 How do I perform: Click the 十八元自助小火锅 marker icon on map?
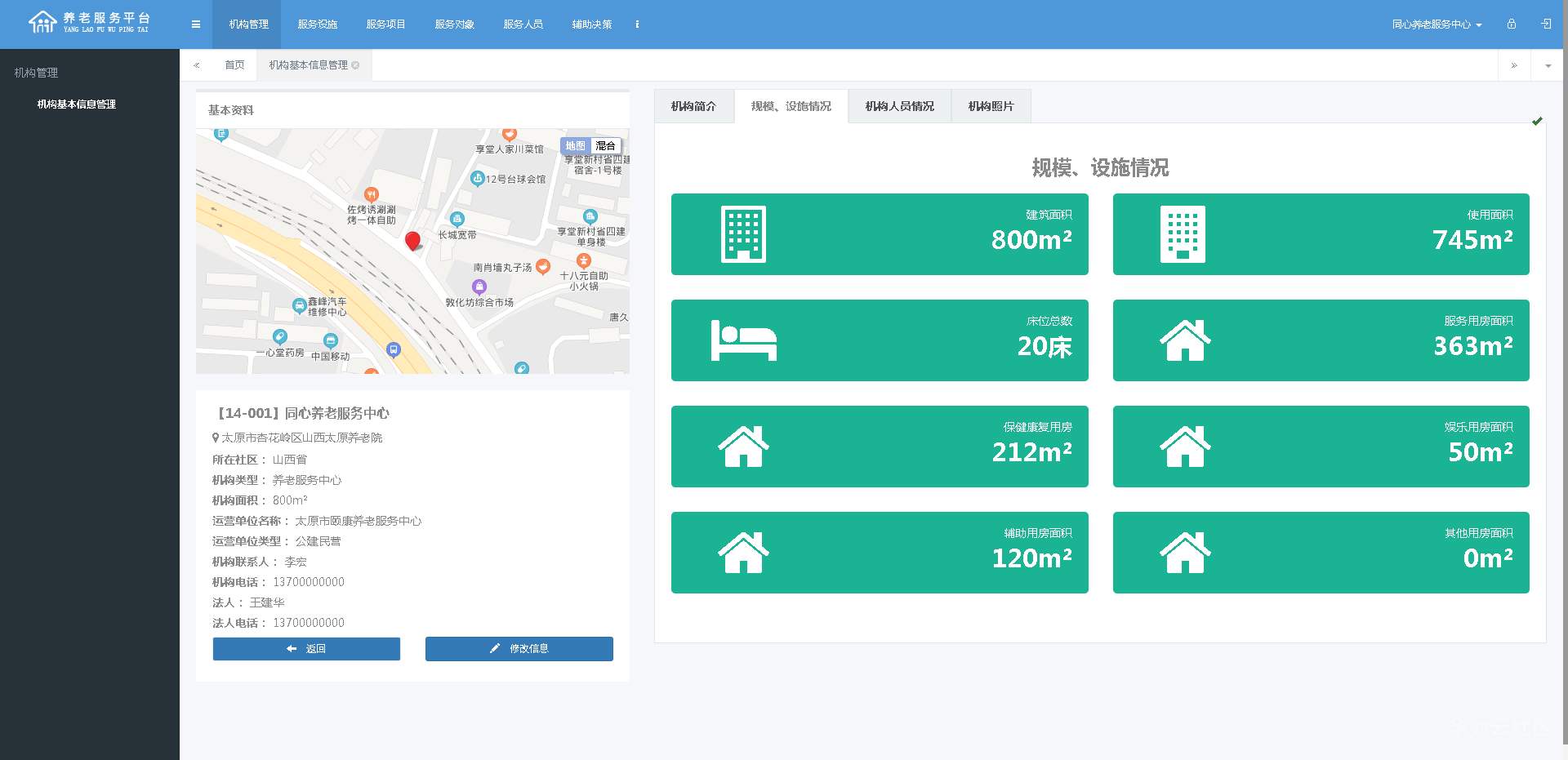(x=583, y=260)
